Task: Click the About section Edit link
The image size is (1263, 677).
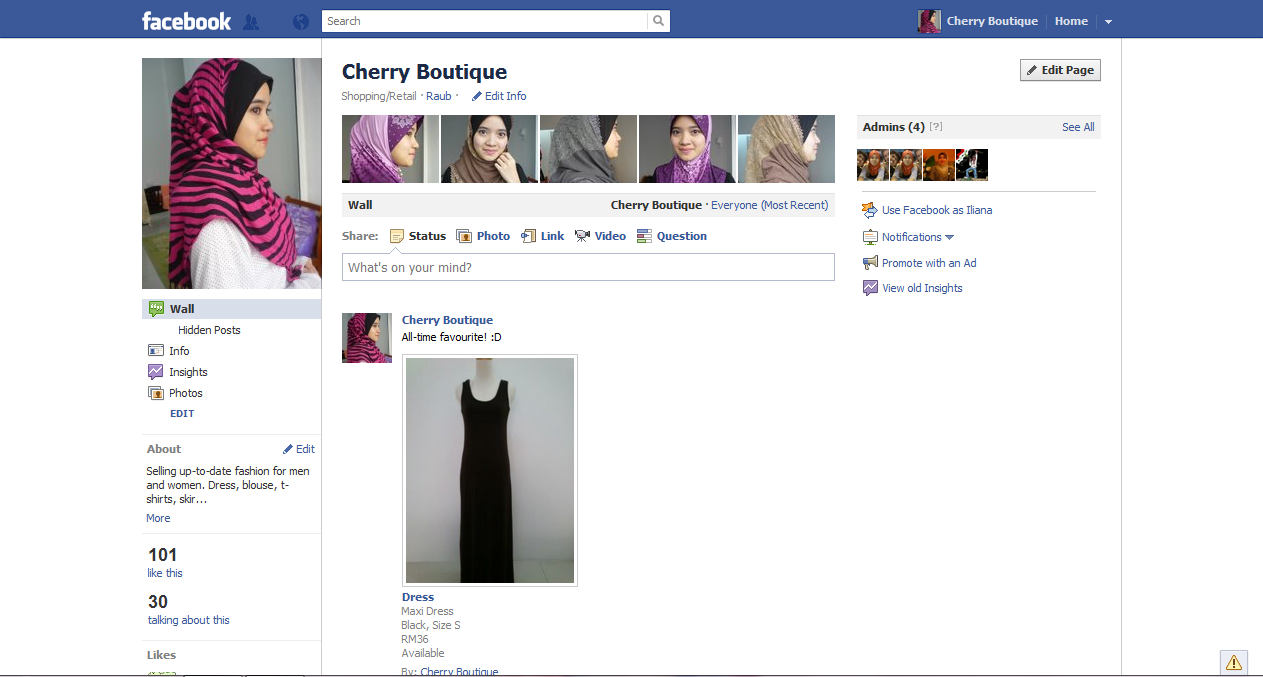Action: (299, 449)
